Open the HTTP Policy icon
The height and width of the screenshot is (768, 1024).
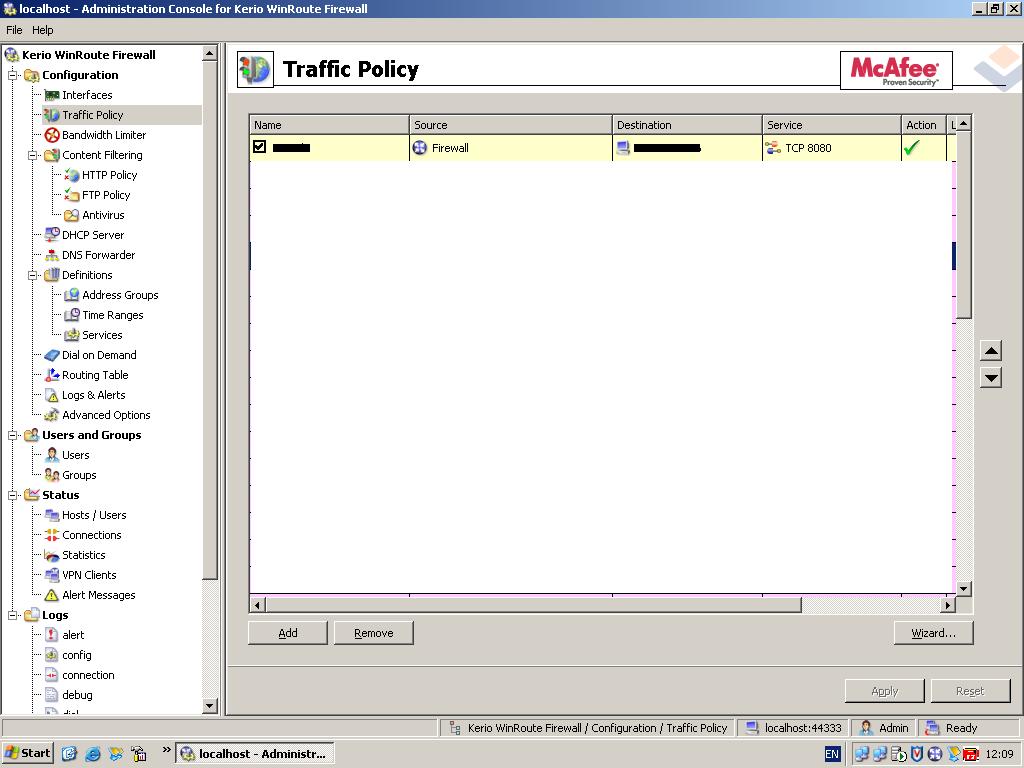pos(72,175)
